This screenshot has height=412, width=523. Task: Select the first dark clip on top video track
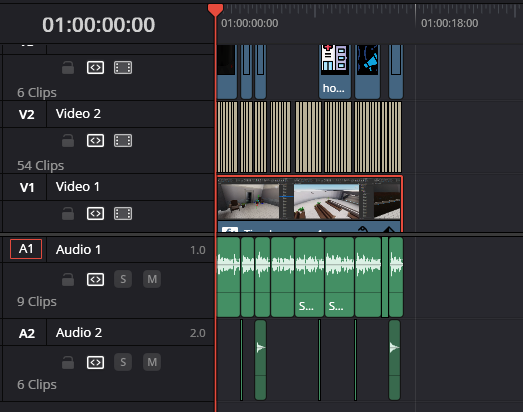pyautogui.click(x=227, y=72)
